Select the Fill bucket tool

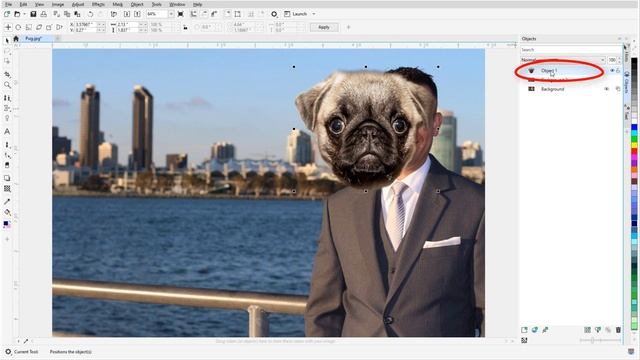click(x=7, y=212)
